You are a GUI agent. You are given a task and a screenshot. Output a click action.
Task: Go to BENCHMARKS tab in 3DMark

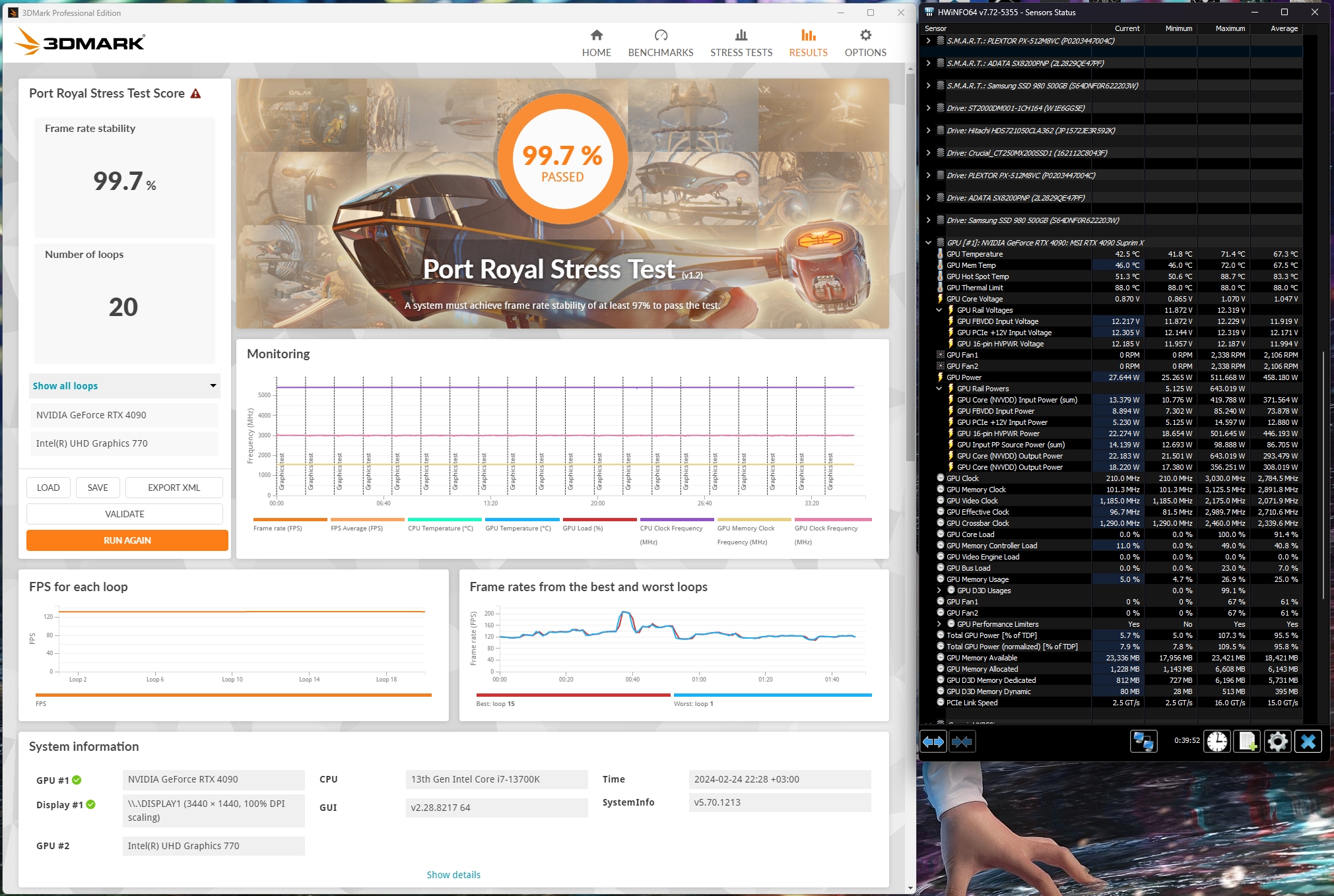tap(661, 43)
